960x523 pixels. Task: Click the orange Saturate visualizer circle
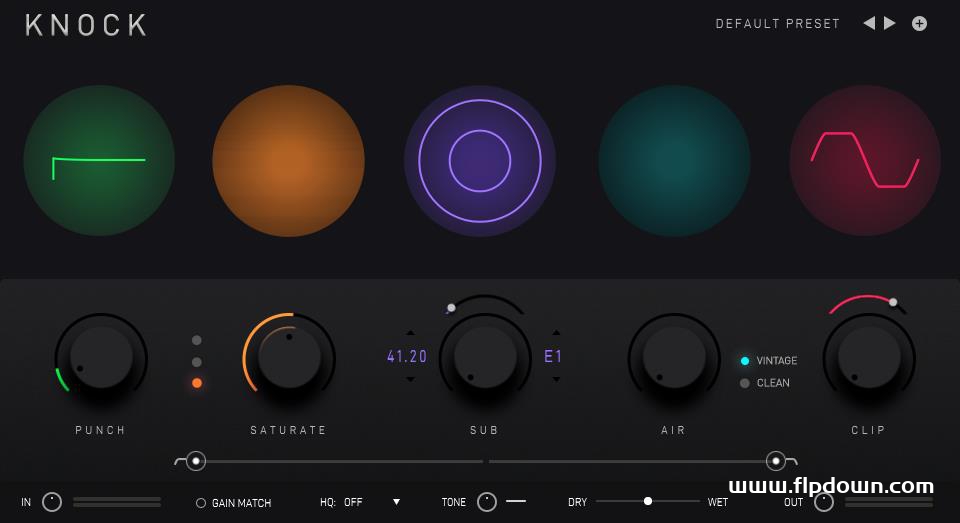tap(288, 160)
